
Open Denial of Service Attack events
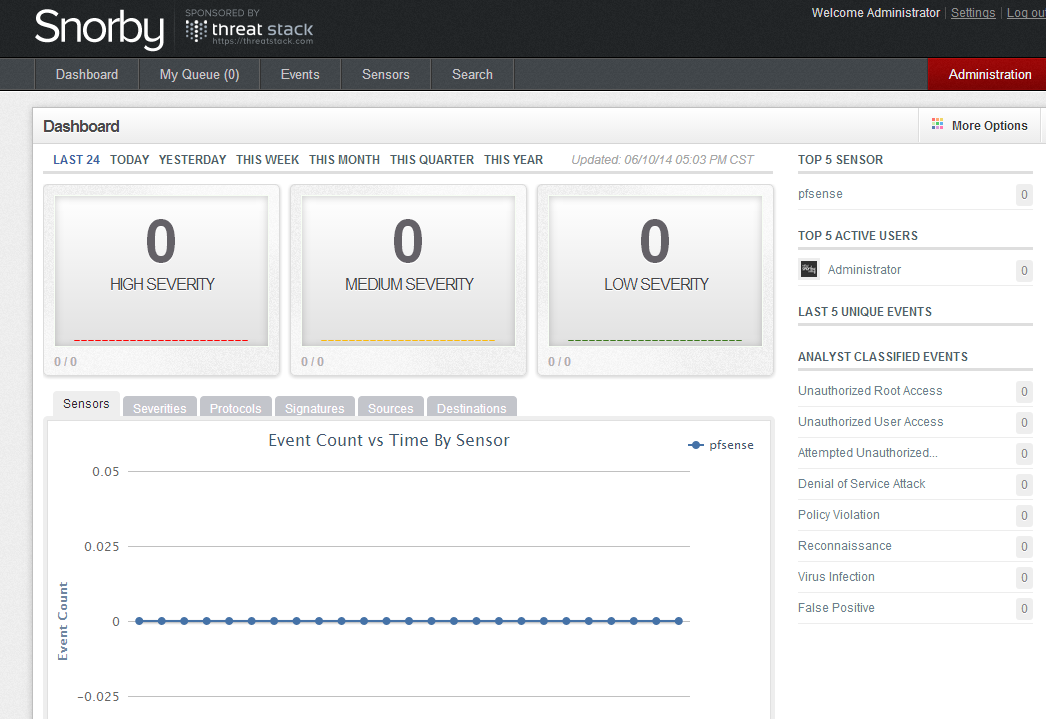tap(861, 484)
